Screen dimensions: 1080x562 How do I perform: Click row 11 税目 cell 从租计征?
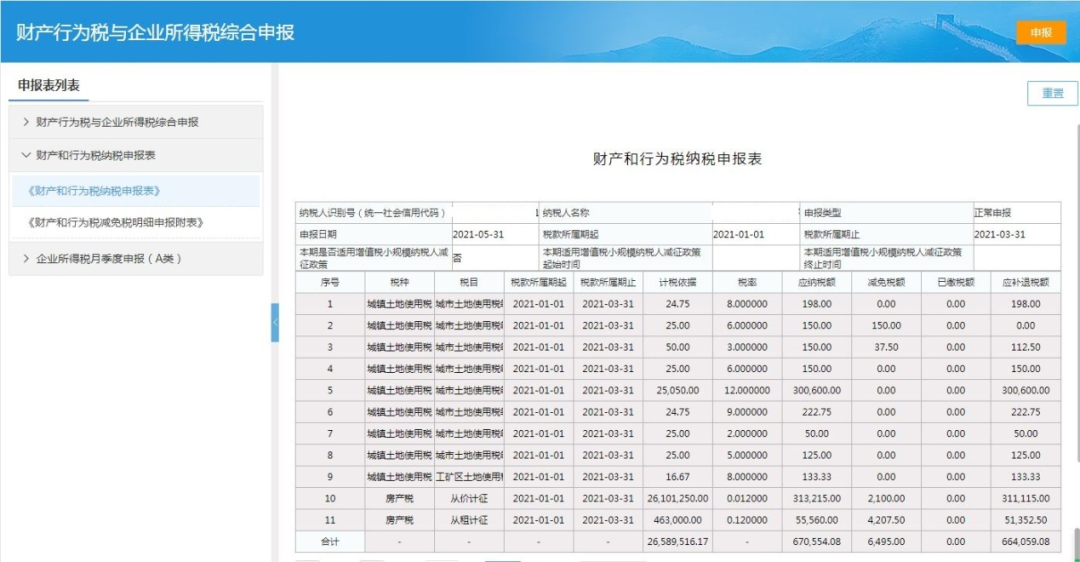click(x=469, y=520)
